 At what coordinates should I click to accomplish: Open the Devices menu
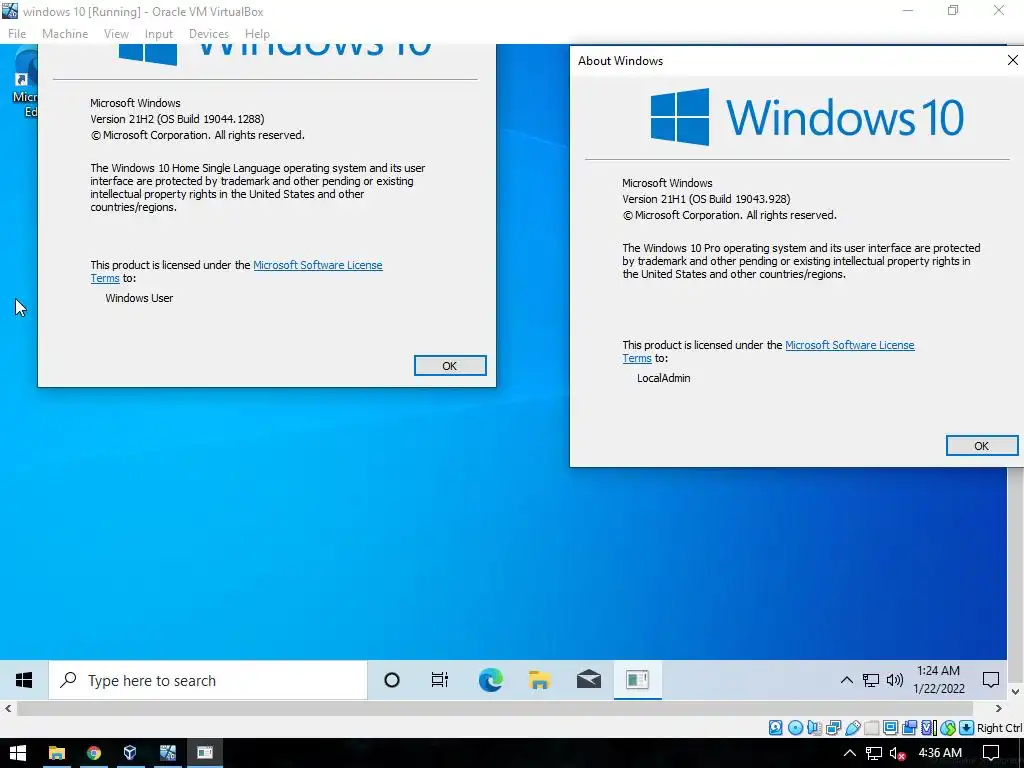pyautogui.click(x=208, y=33)
